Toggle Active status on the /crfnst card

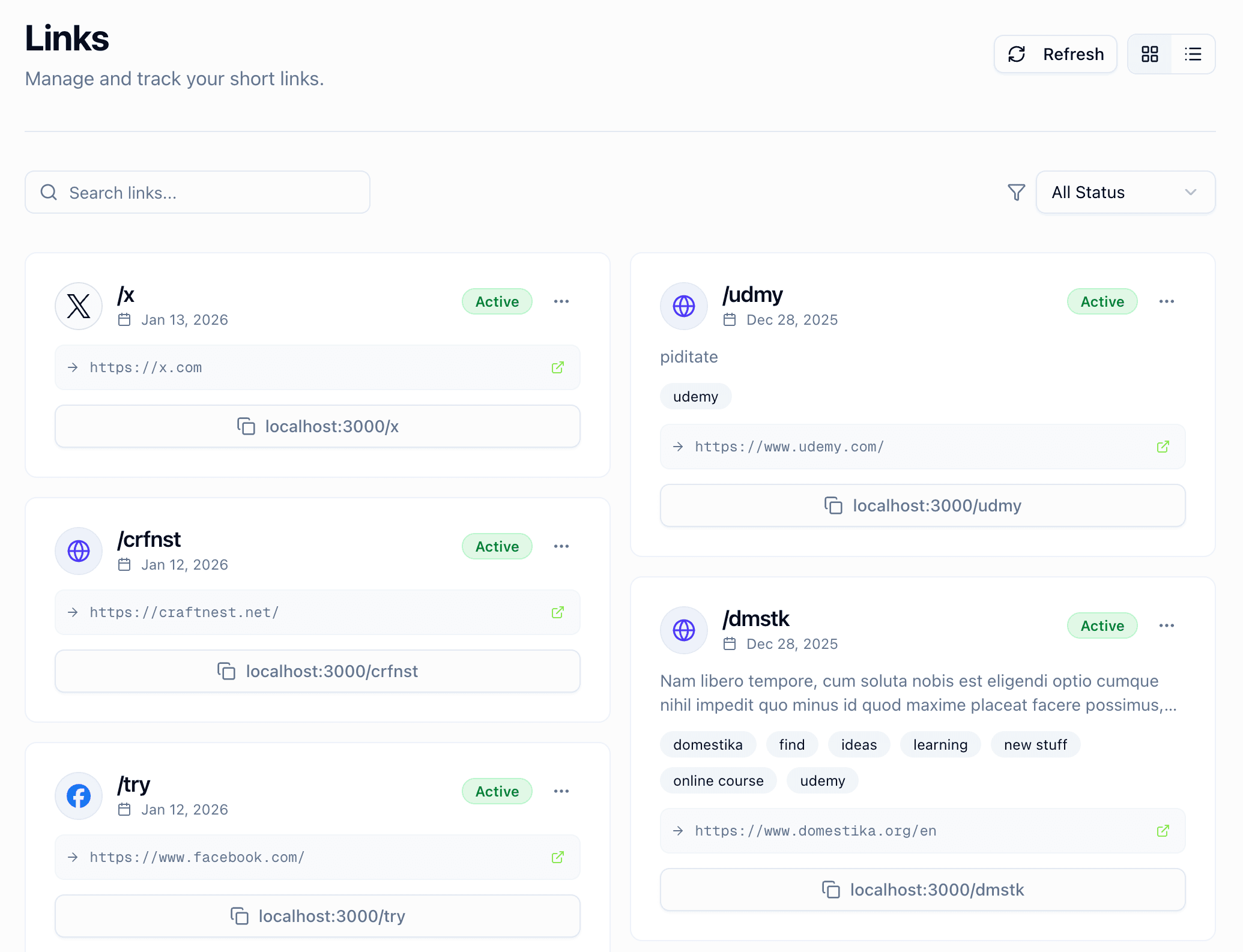(x=497, y=546)
